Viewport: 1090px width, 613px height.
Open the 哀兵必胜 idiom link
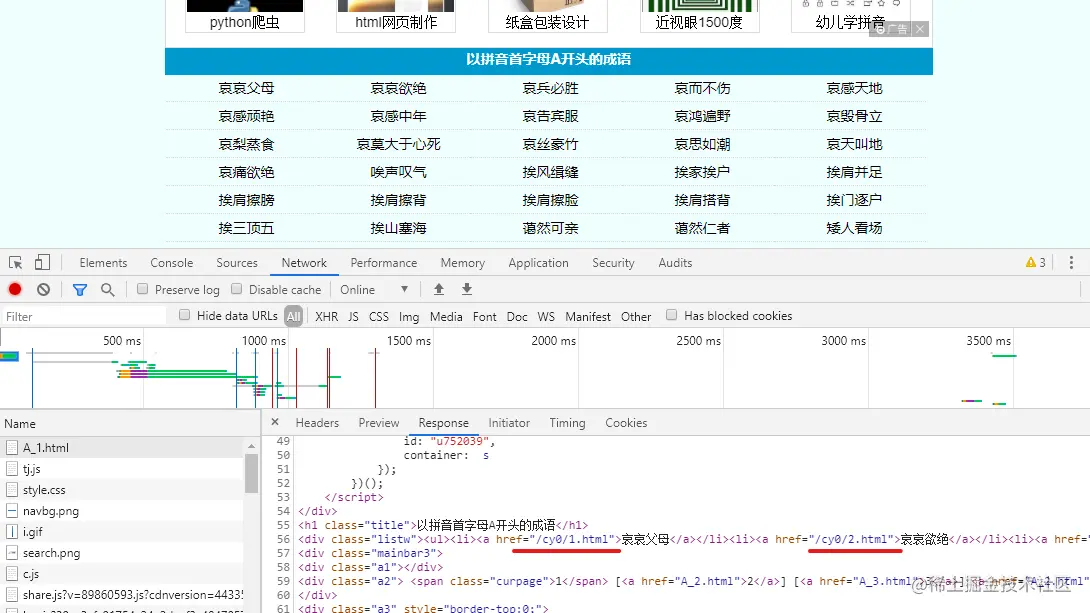click(551, 88)
